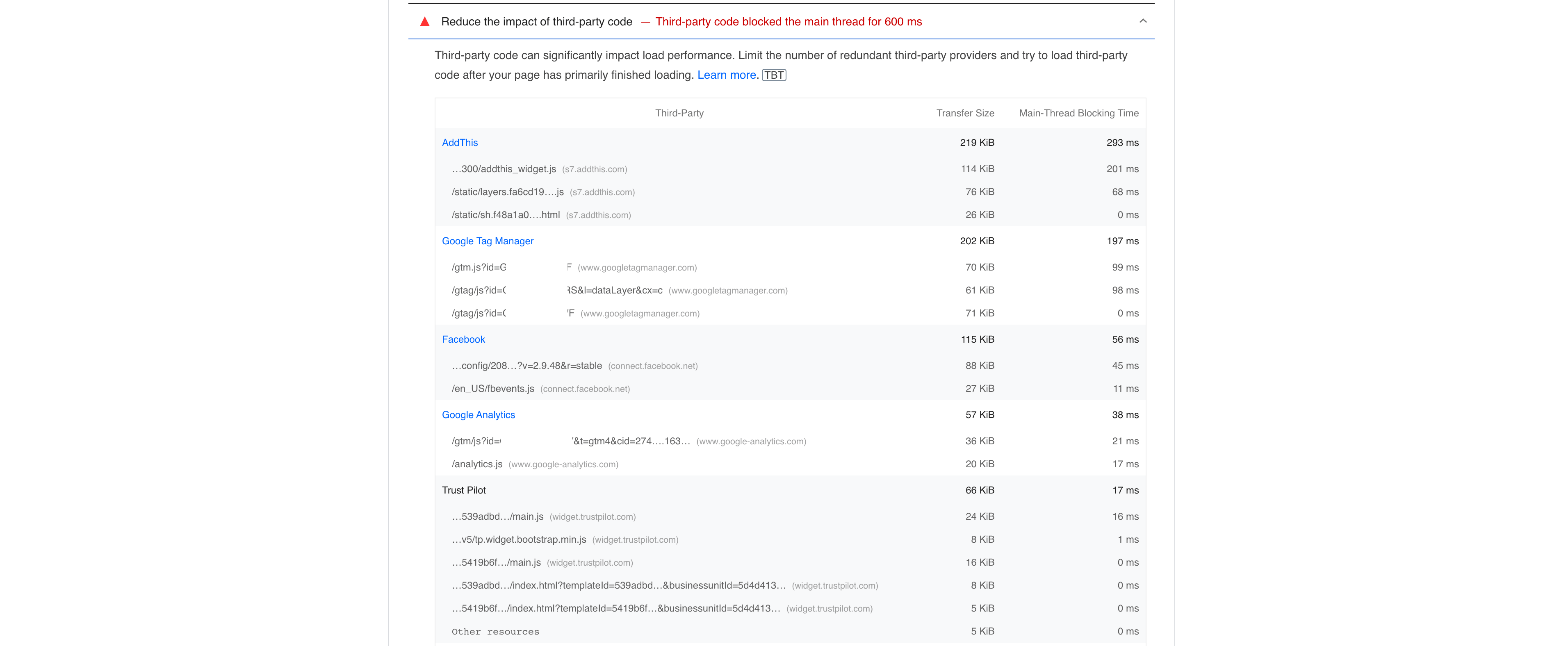Click the tp.widget.bootstrap.min.js resource URL
Viewport: 1568px width, 646px height.
519,539
